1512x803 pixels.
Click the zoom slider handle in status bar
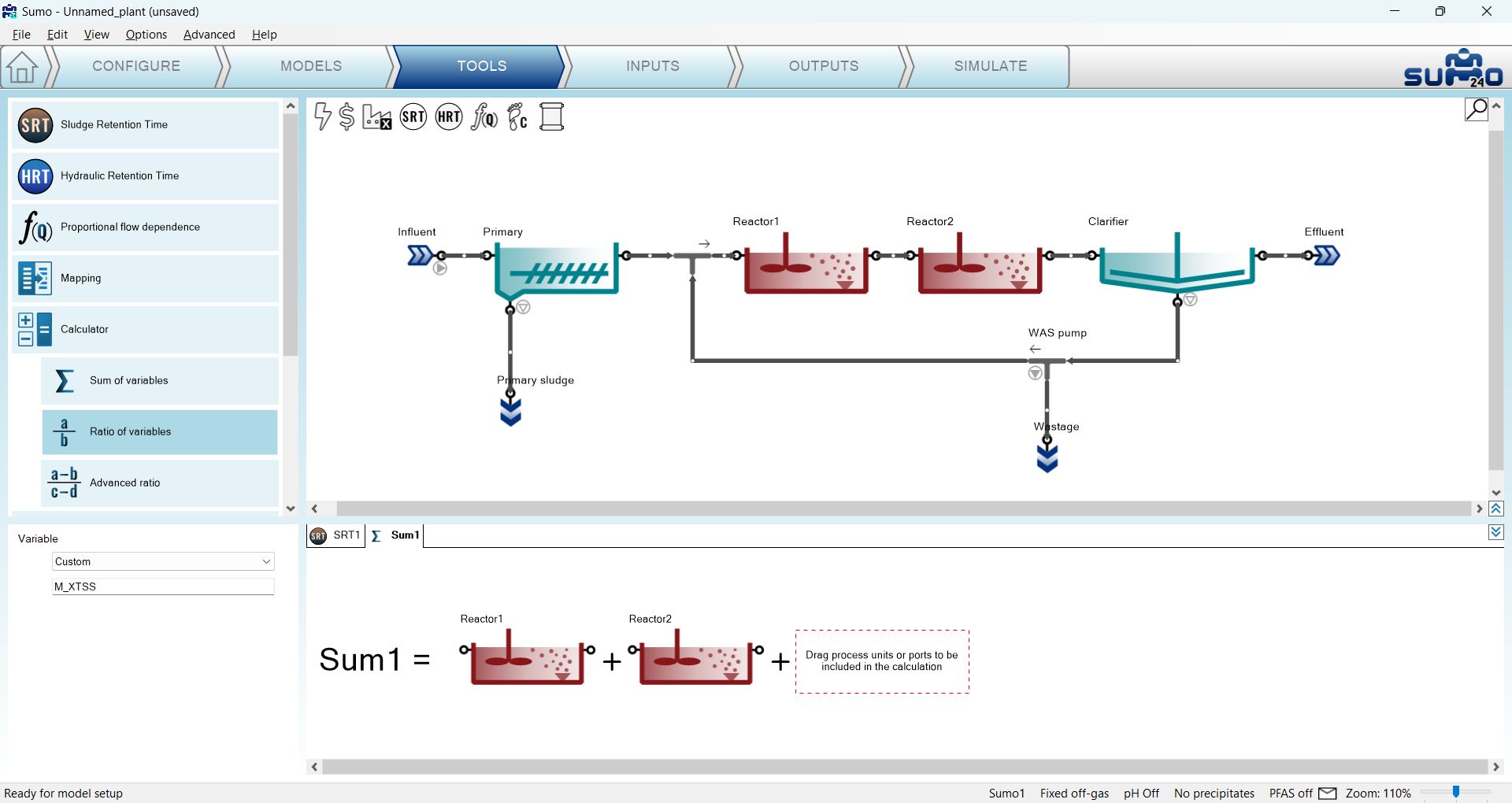point(1456,792)
